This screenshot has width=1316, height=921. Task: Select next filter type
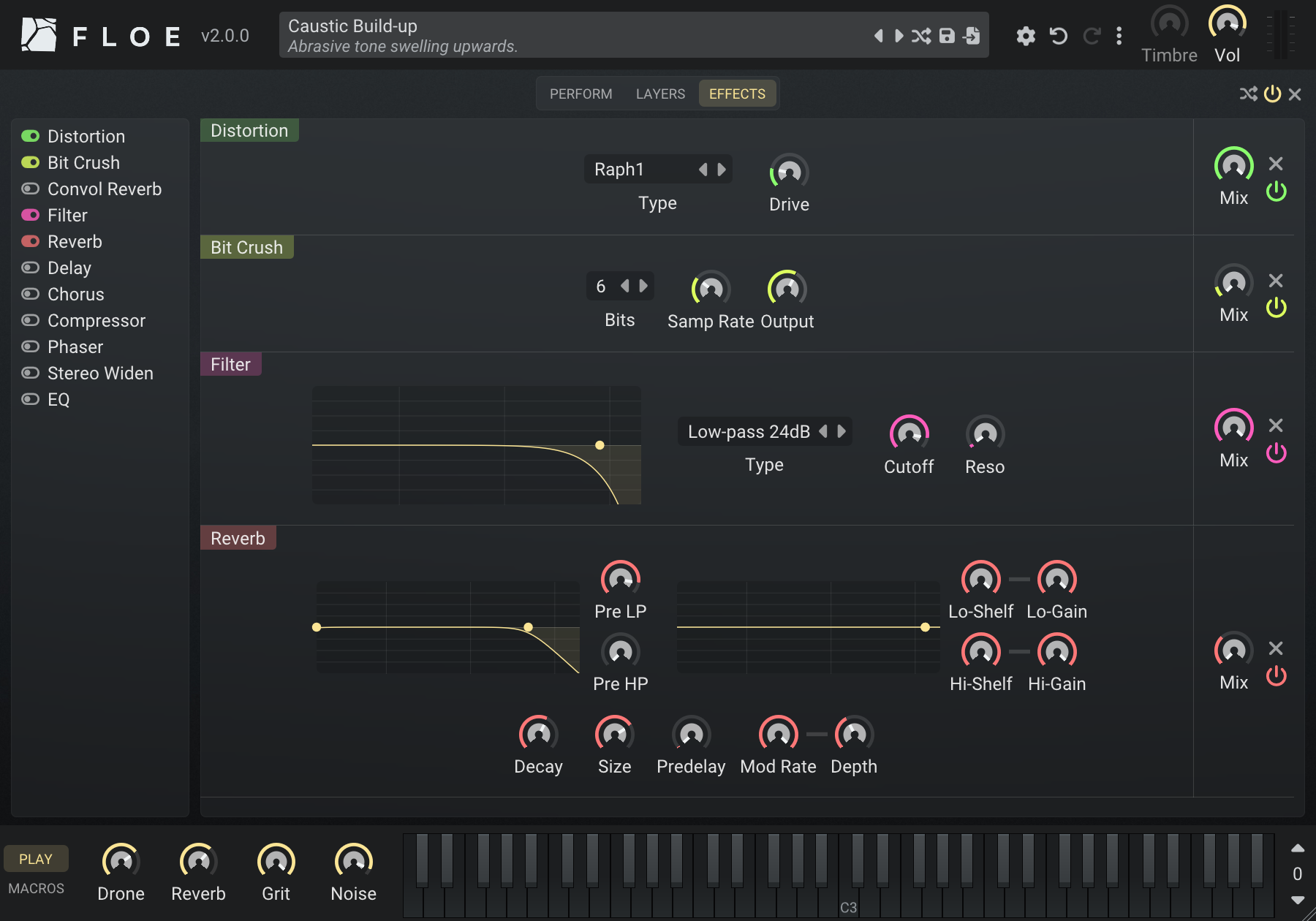pyautogui.click(x=842, y=431)
